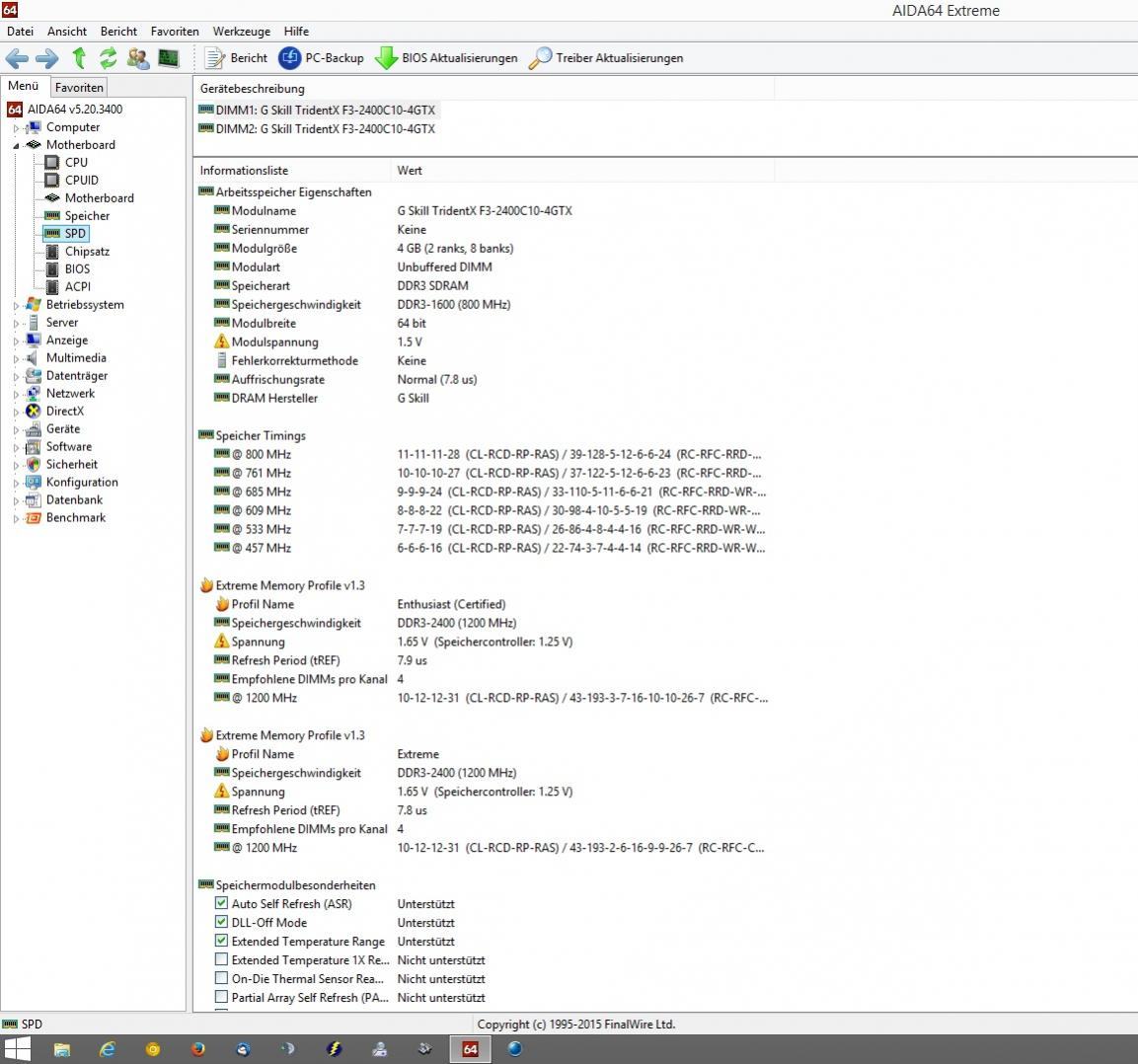Click the AIDA64 v5.20.3400 root node
The height and width of the screenshot is (1064, 1138).
point(75,110)
